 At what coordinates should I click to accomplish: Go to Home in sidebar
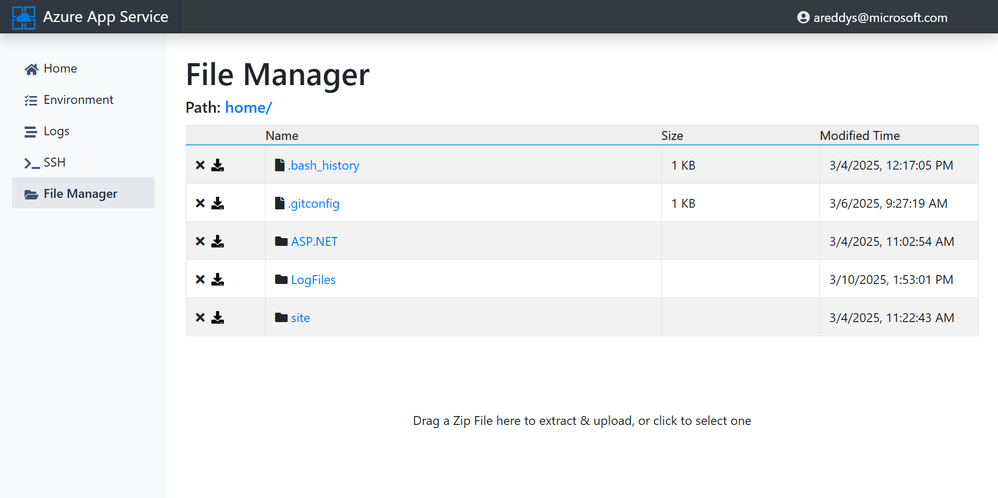click(60, 69)
